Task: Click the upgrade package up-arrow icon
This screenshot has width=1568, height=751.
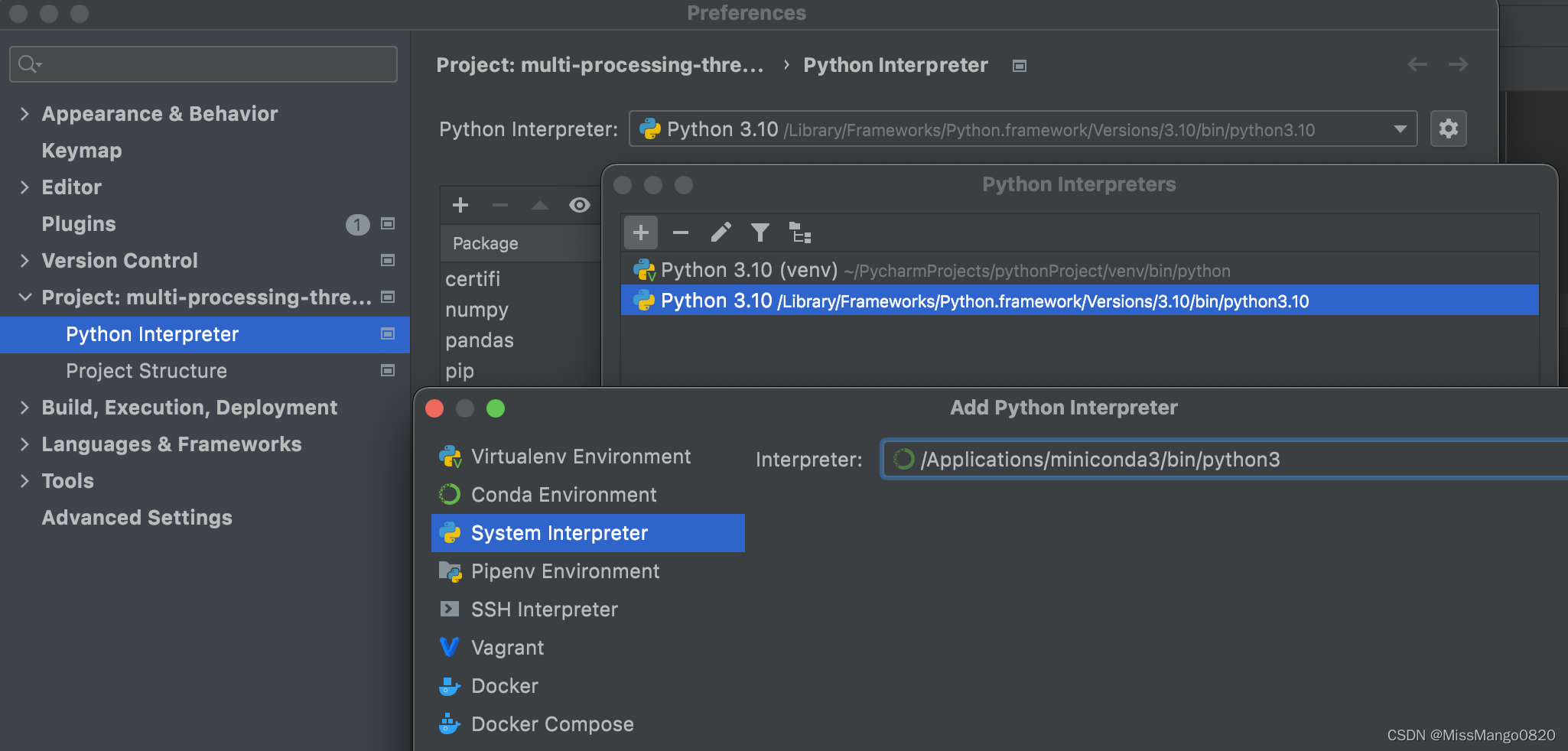Action: 540,205
